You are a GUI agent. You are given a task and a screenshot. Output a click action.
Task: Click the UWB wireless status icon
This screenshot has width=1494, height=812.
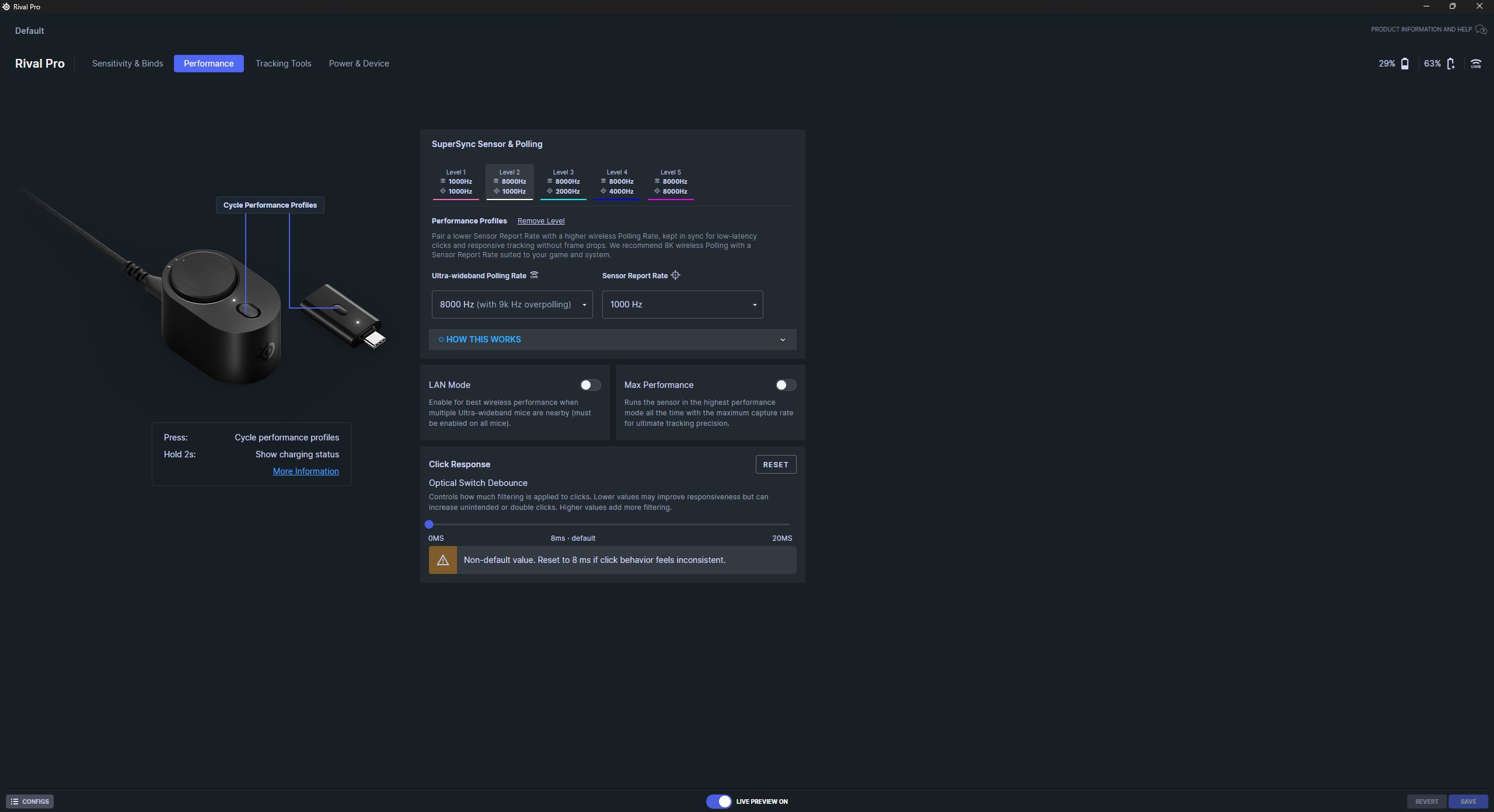pos(1476,64)
